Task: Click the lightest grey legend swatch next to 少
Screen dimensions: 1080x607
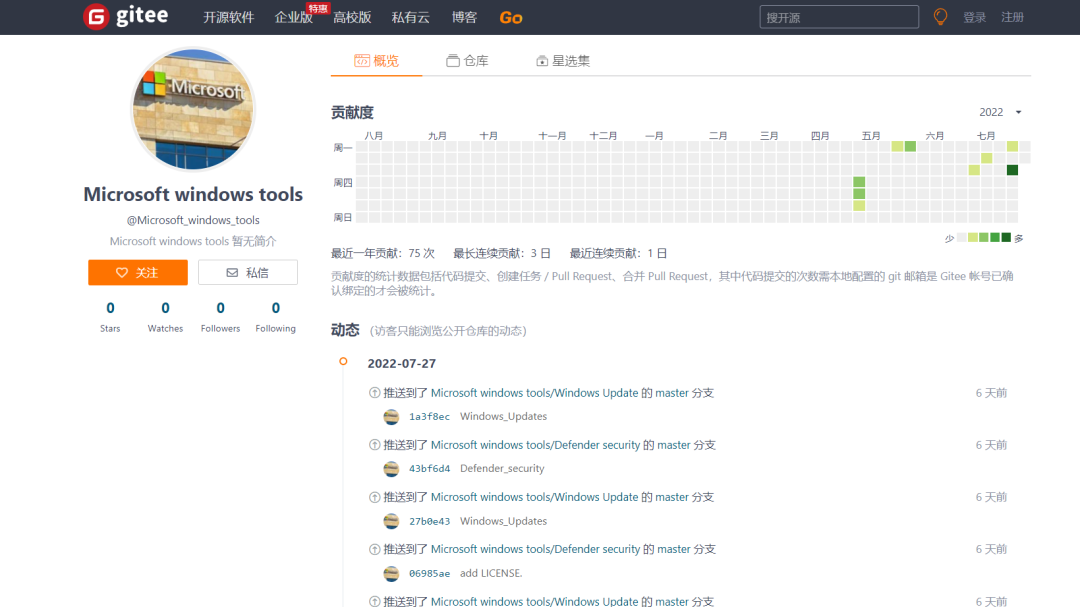Action: pos(962,238)
